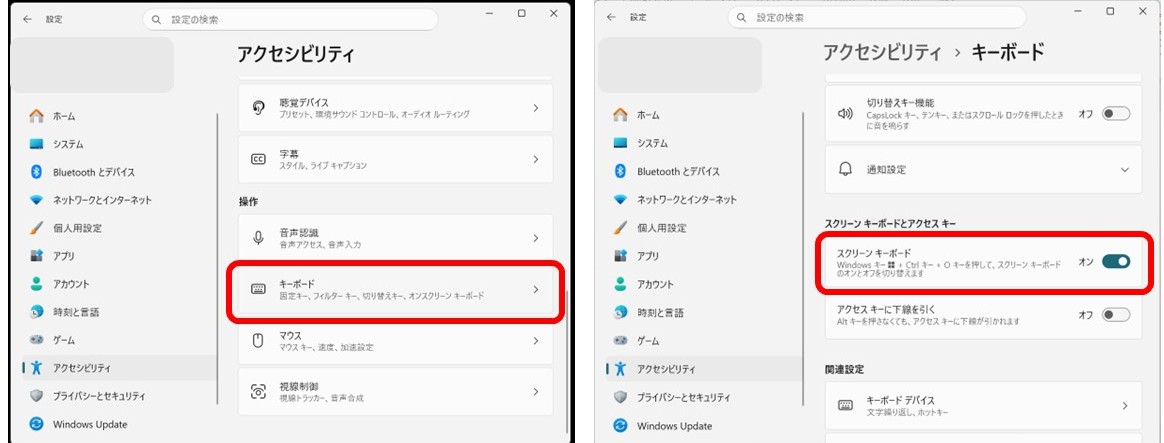Click the 切り替えキー機能 speaker icon
Viewport: 1164px width, 443px height.
tap(845, 114)
